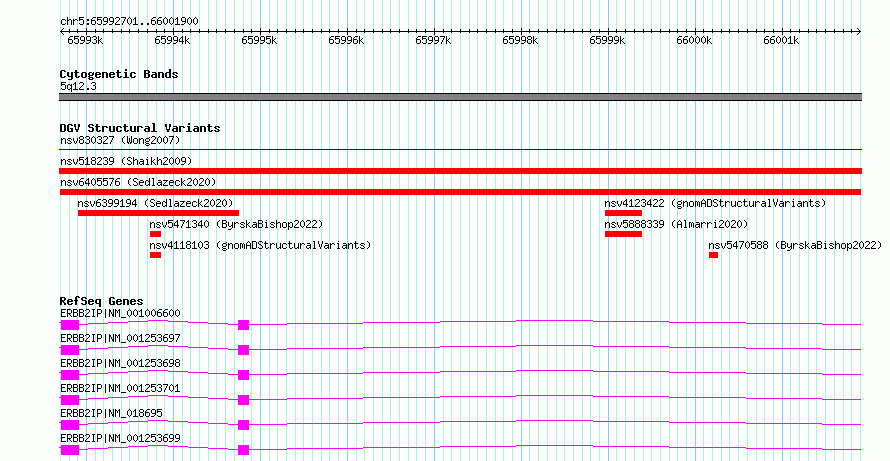This screenshot has width=890, height=461.
Task: Click second exon block of NM_001253699
Action: [x=244, y=450]
